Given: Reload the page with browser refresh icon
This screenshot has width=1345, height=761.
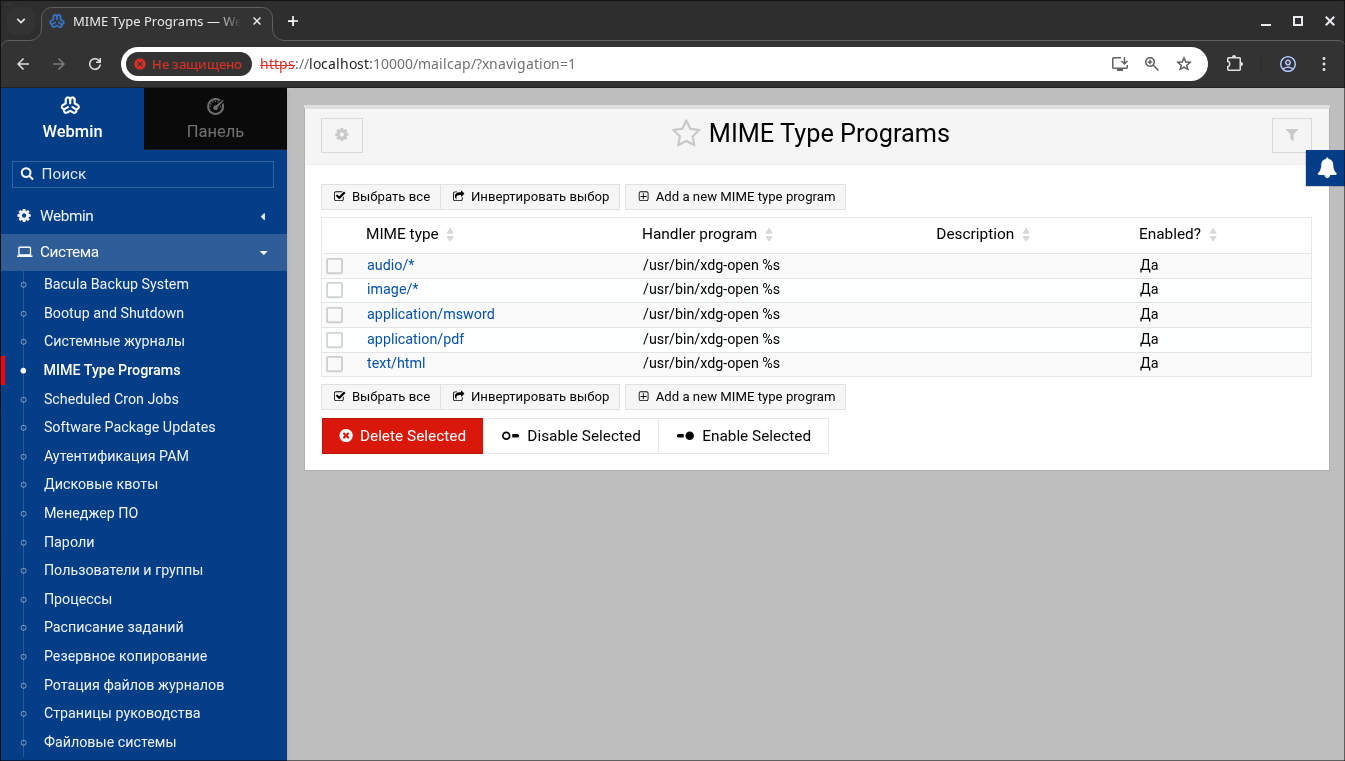Looking at the screenshot, I should tap(95, 64).
